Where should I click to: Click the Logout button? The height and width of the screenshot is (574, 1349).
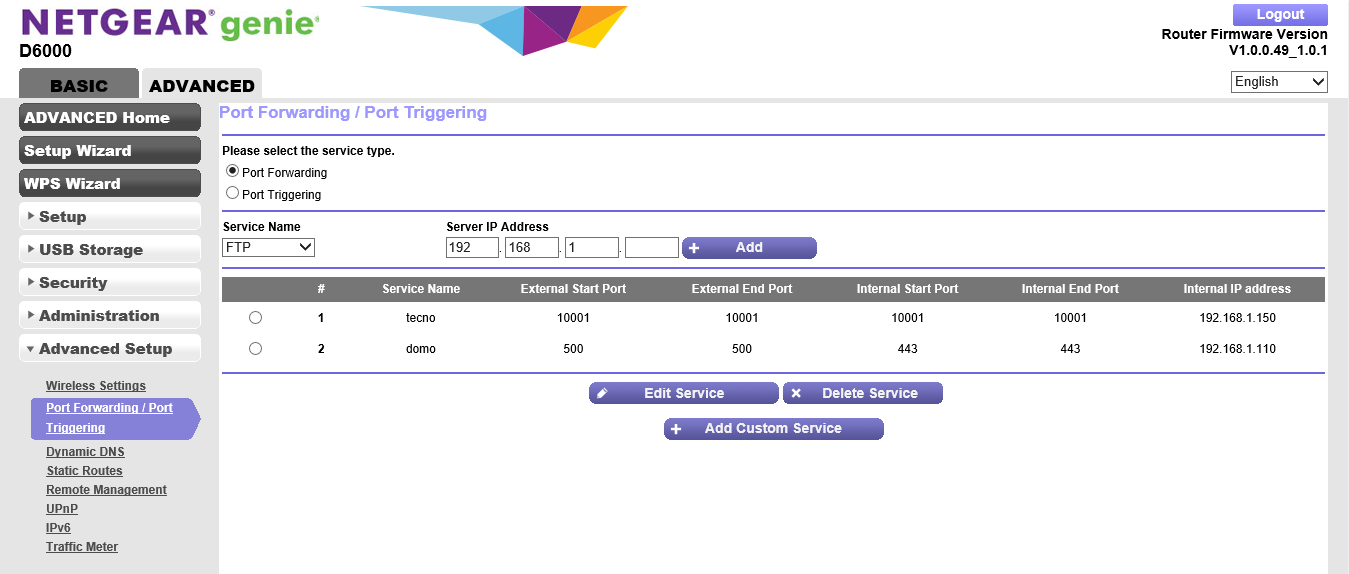[x=1280, y=15]
